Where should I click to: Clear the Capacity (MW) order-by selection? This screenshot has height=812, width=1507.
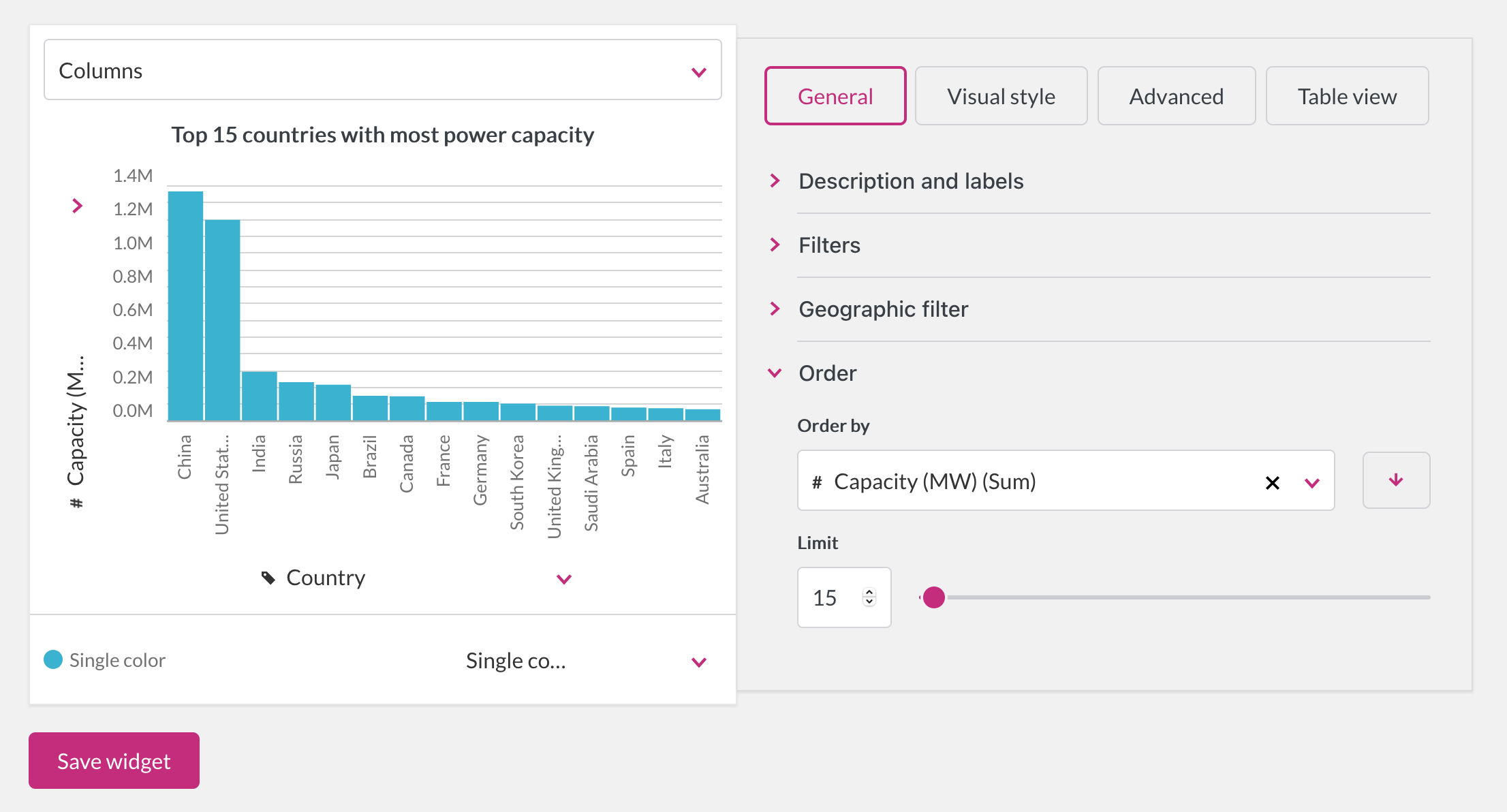(x=1272, y=483)
